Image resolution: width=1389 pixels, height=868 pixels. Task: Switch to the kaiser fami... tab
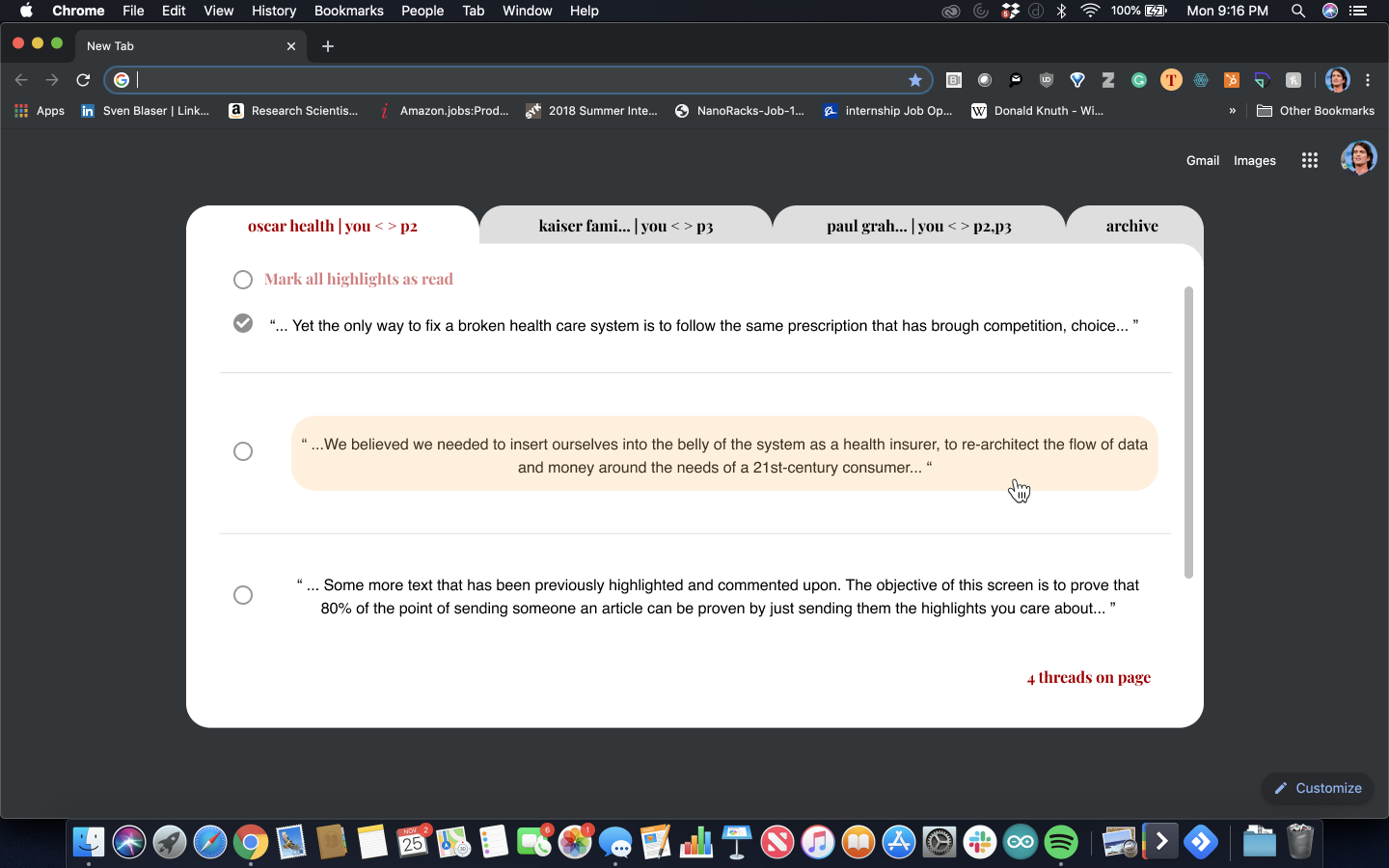pos(626,226)
